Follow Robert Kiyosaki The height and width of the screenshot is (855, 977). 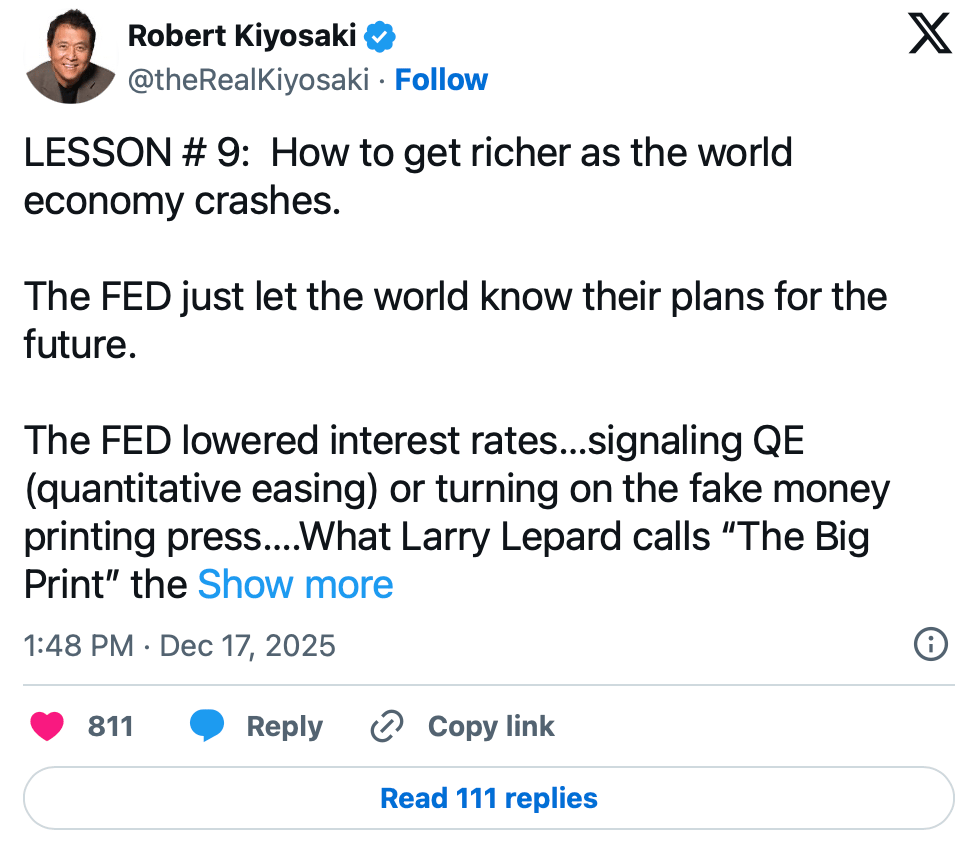(x=441, y=80)
